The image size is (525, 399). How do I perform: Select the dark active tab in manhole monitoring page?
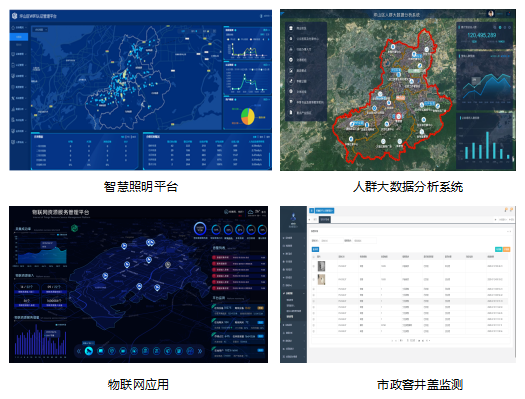tap(325, 219)
